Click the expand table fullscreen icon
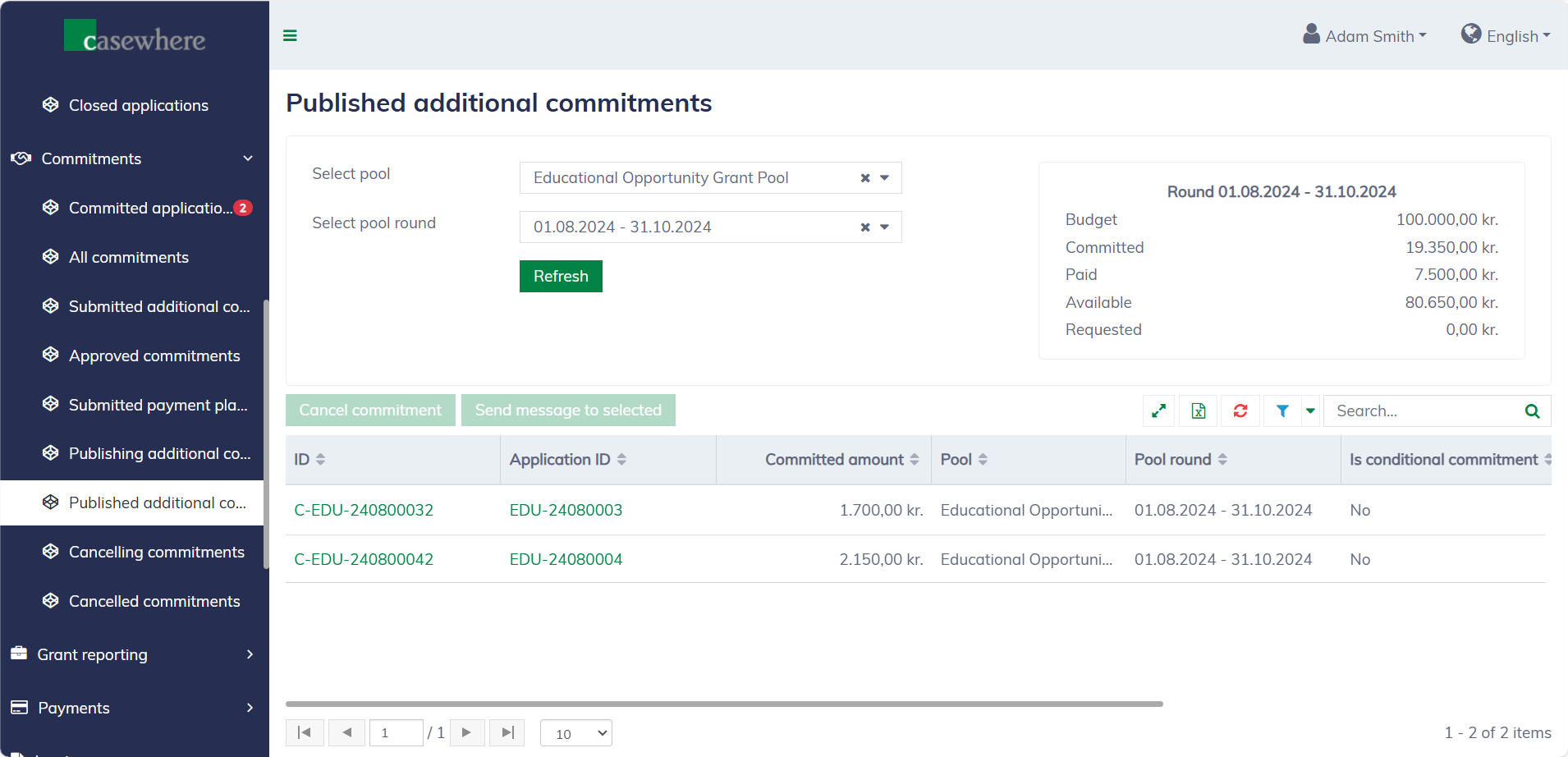The image size is (1568, 757). [x=1158, y=411]
